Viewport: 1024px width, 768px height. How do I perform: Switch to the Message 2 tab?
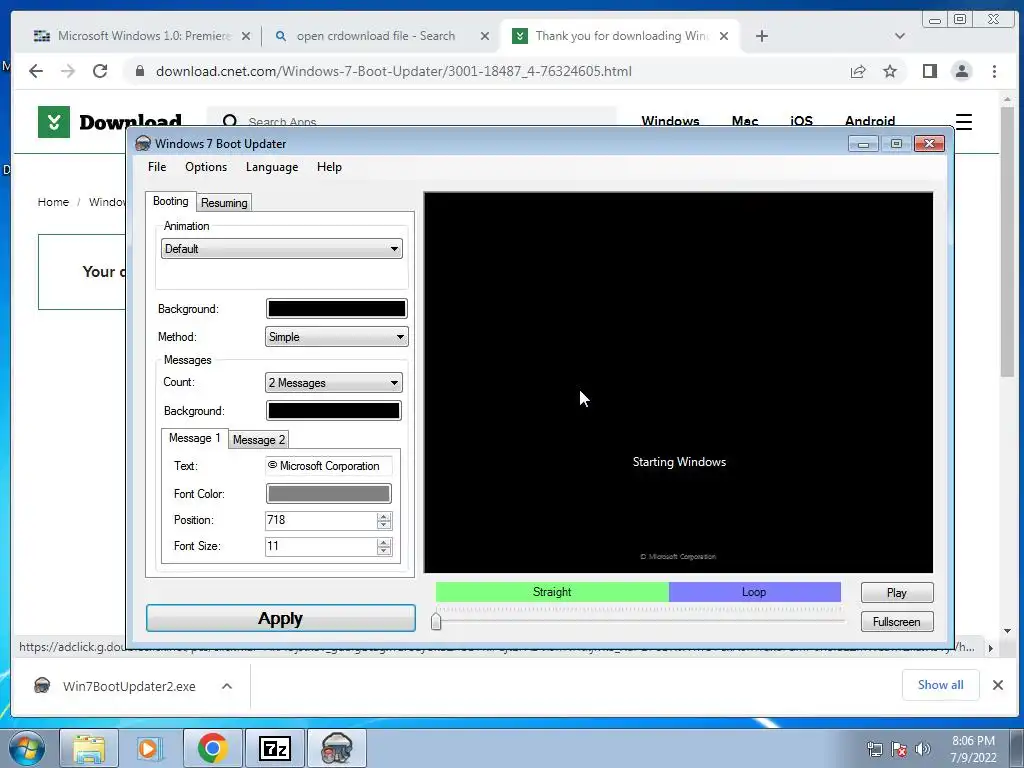point(259,440)
